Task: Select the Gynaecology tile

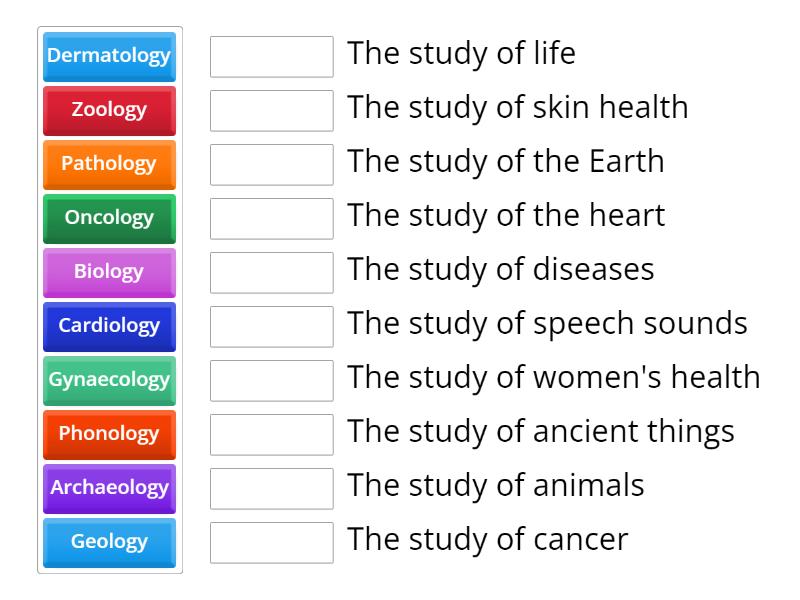Action: pyautogui.click(x=109, y=380)
